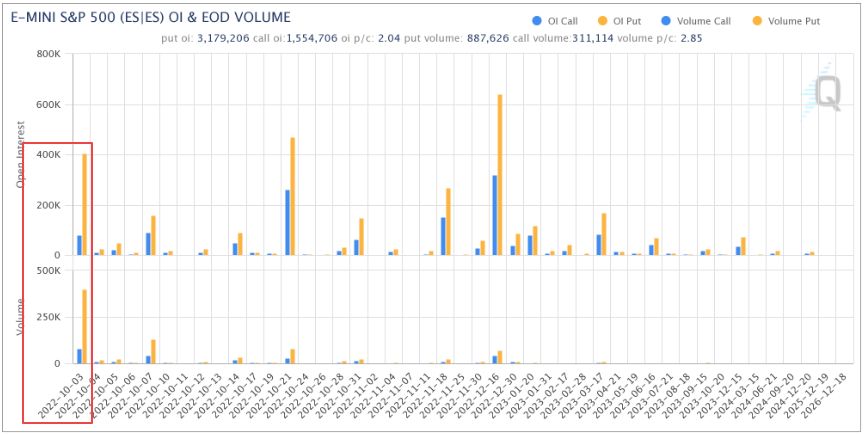This screenshot has height=435, width=864.
Task: Select the OI Put bar for 2022-11-18
Action: [448, 222]
